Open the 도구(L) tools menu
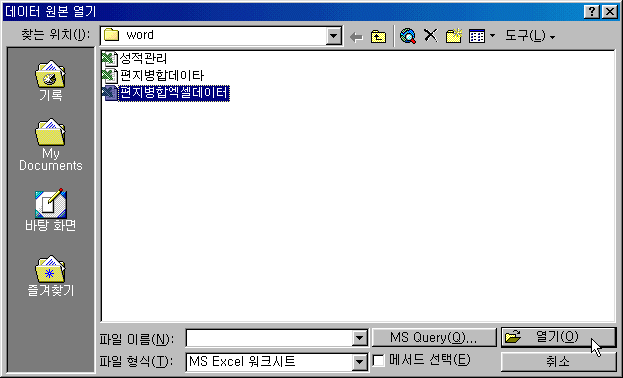The image size is (623, 378). (x=530, y=36)
